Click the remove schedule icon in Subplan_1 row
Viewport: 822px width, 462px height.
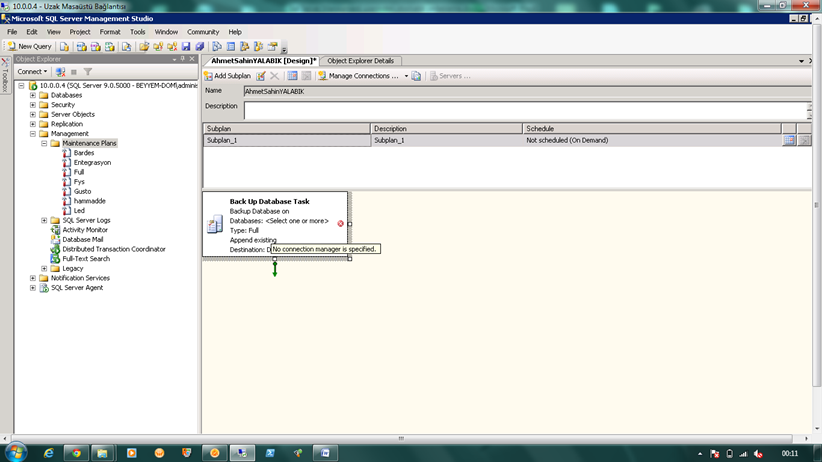pos(804,141)
